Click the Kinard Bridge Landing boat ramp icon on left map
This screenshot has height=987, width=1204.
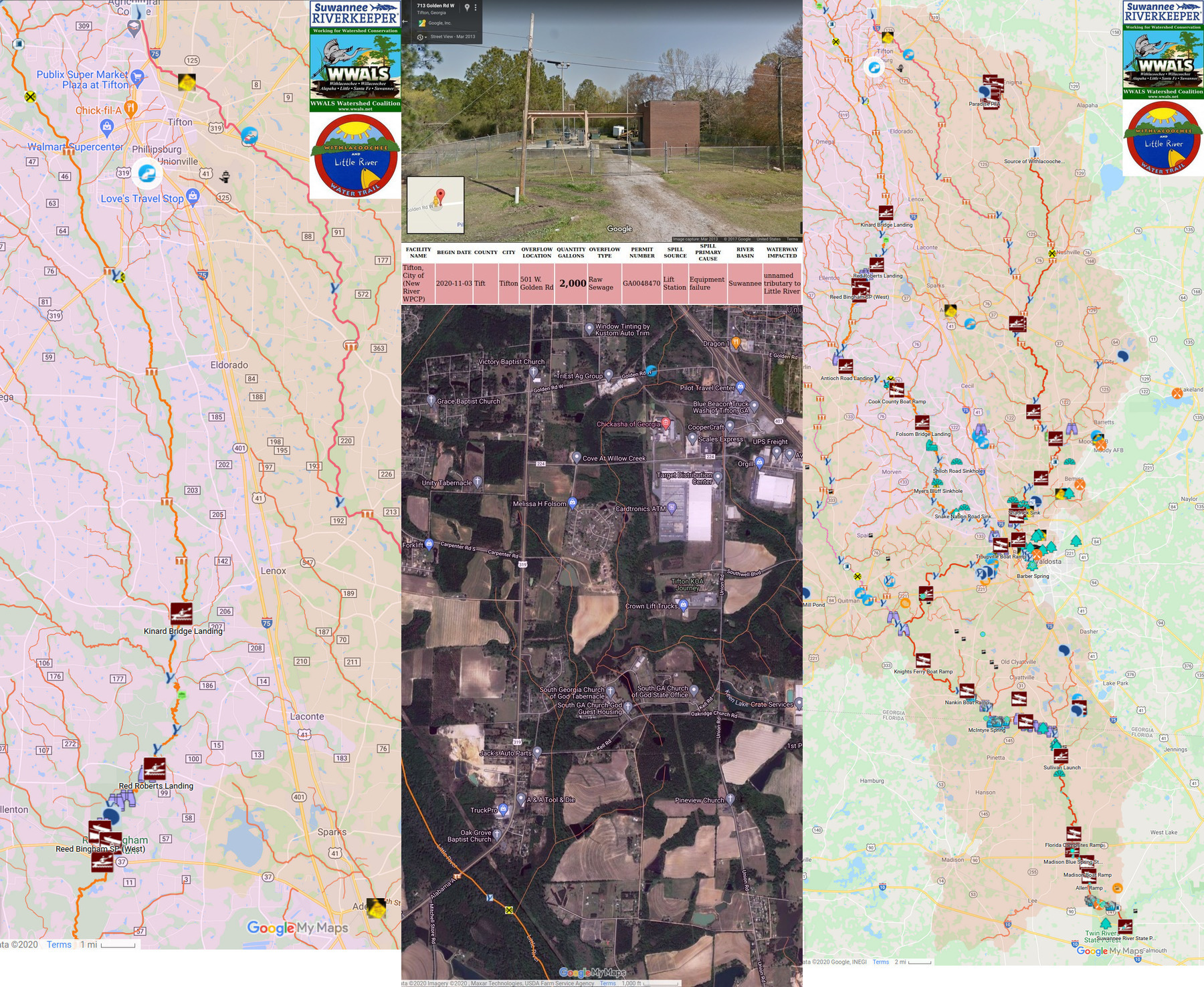(x=181, y=613)
